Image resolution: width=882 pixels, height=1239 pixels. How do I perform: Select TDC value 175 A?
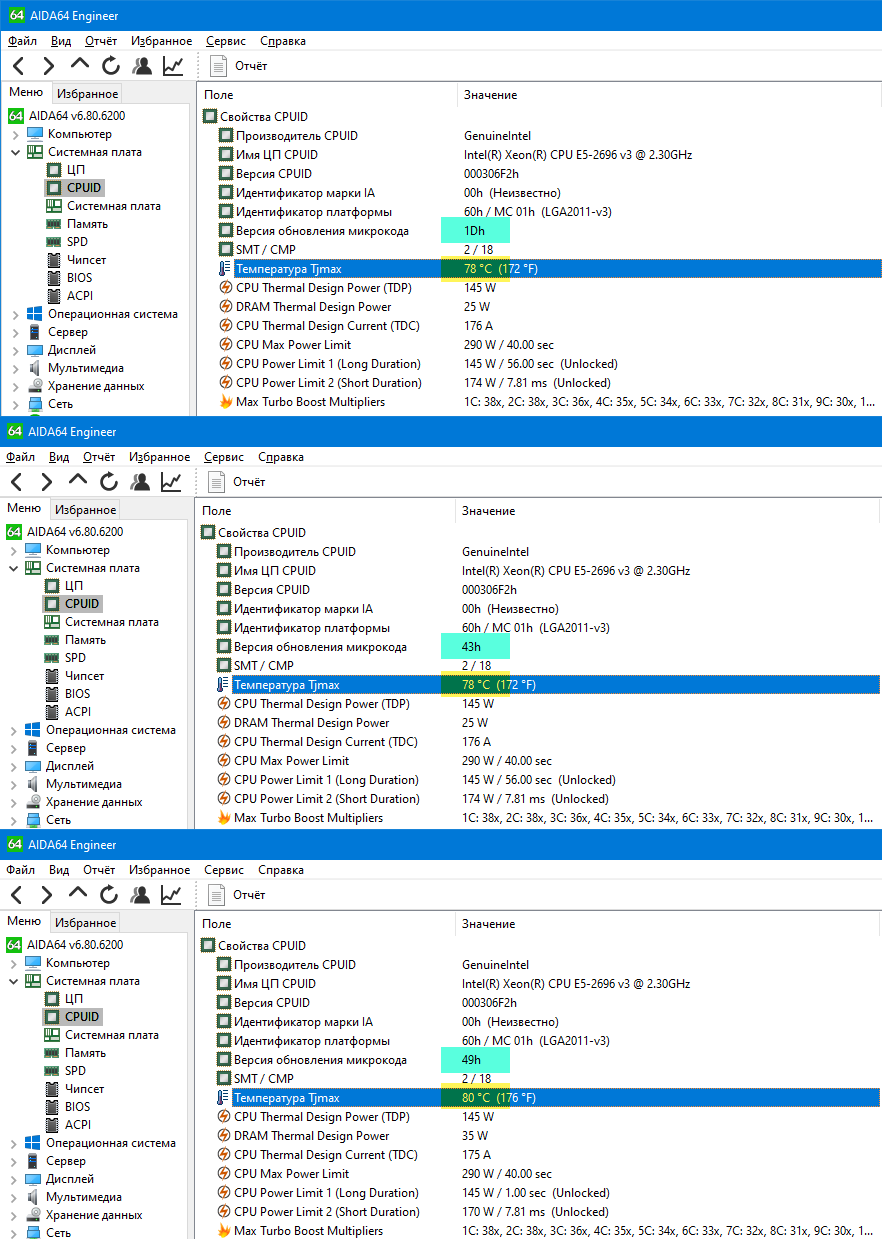(476, 1155)
